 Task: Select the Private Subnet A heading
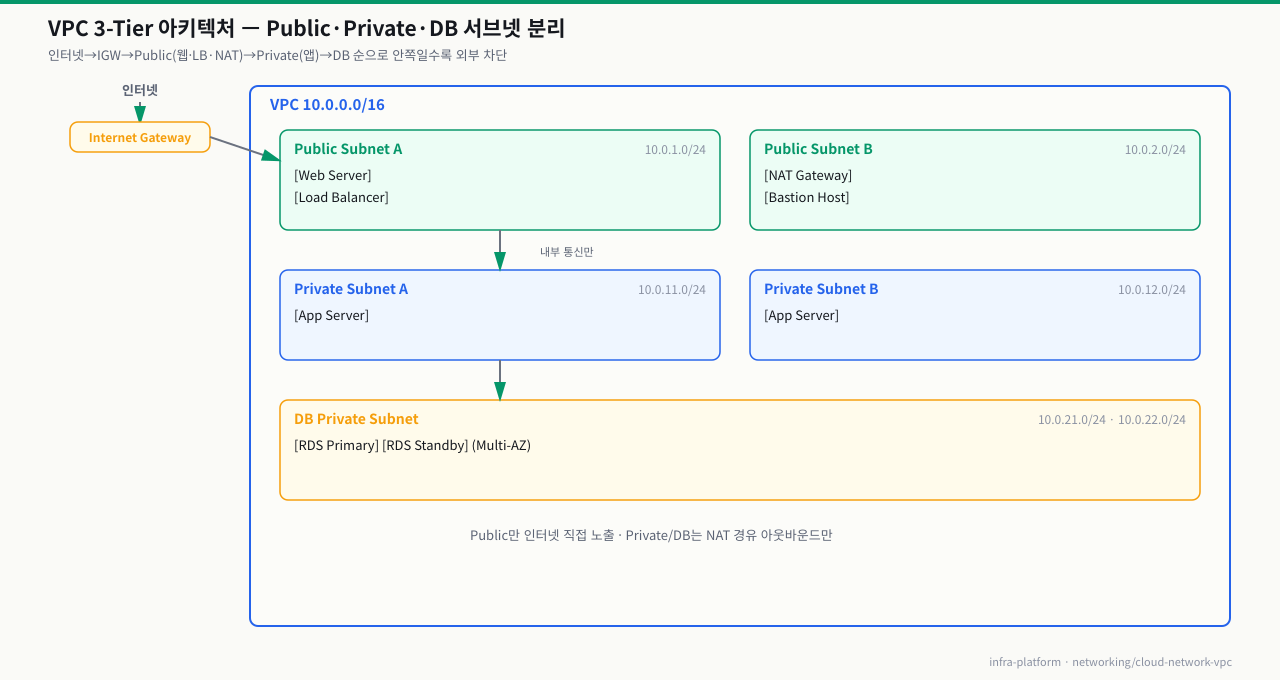tap(351, 289)
